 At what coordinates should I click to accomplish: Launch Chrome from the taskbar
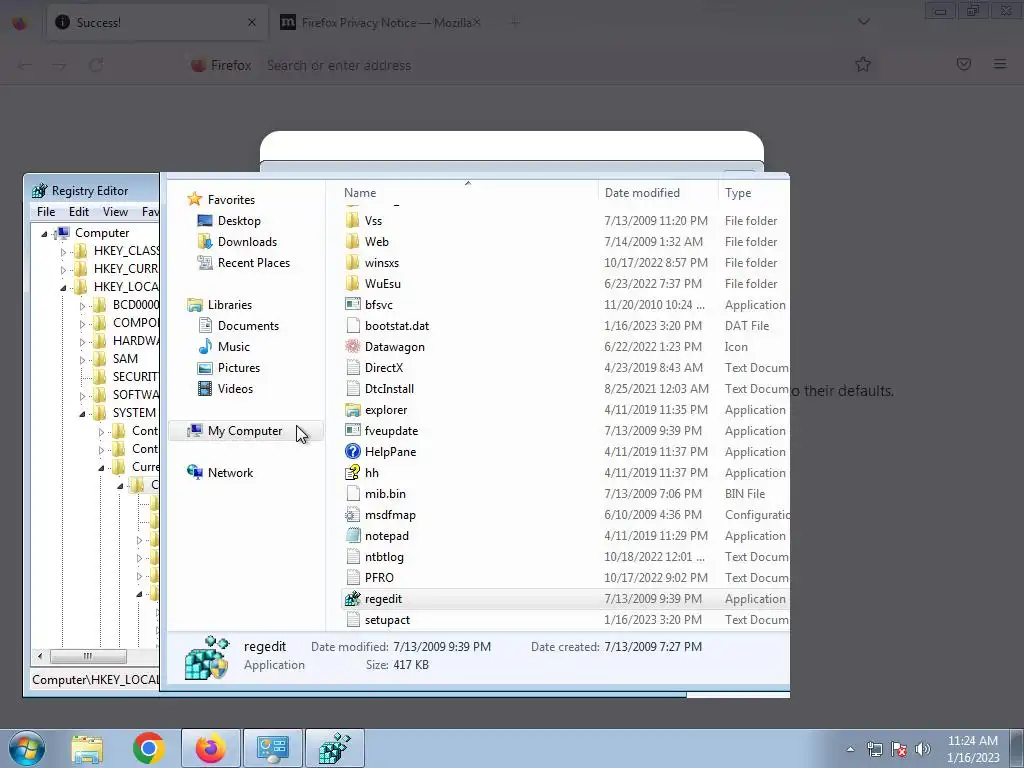point(148,748)
